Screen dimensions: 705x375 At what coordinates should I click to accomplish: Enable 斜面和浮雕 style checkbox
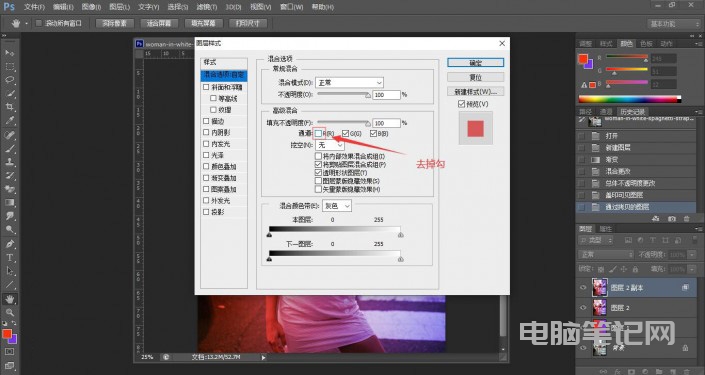[x=206, y=87]
